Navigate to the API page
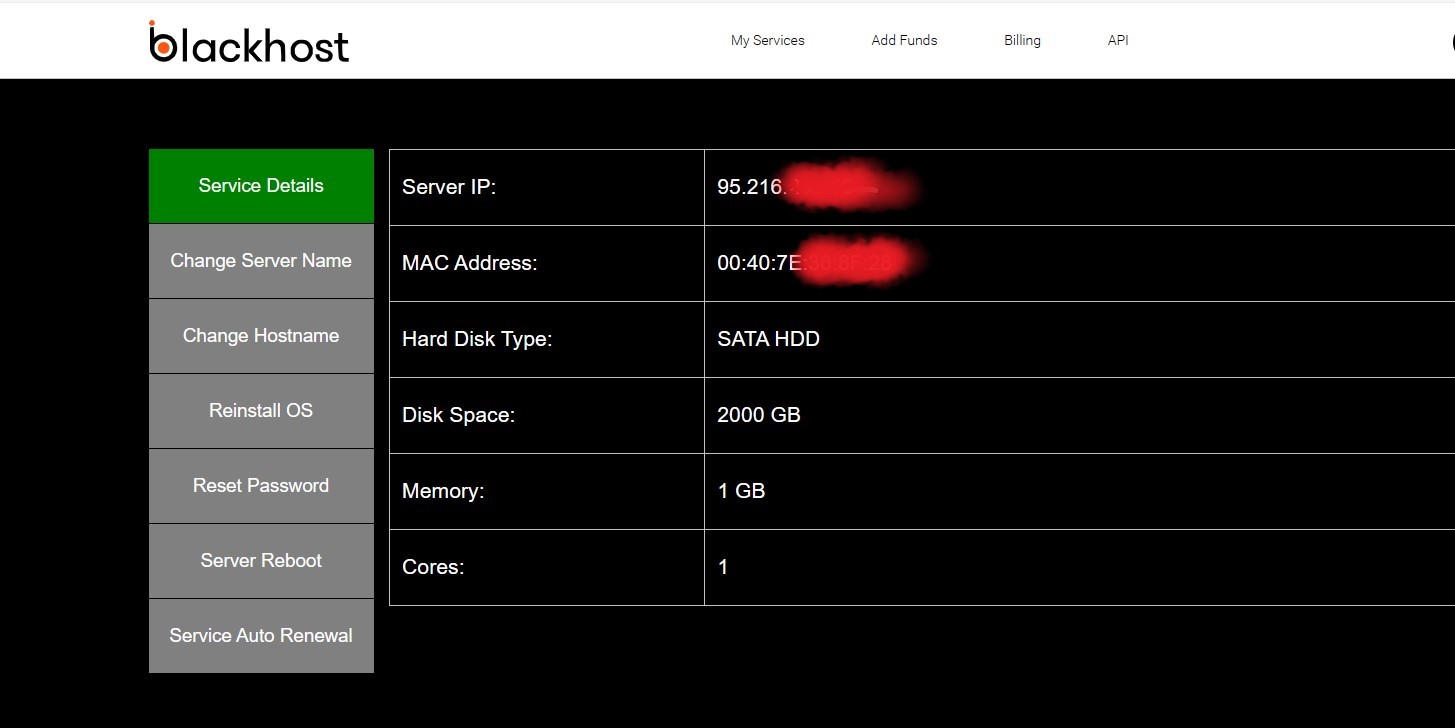The width and height of the screenshot is (1455, 728). [1118, 41]
